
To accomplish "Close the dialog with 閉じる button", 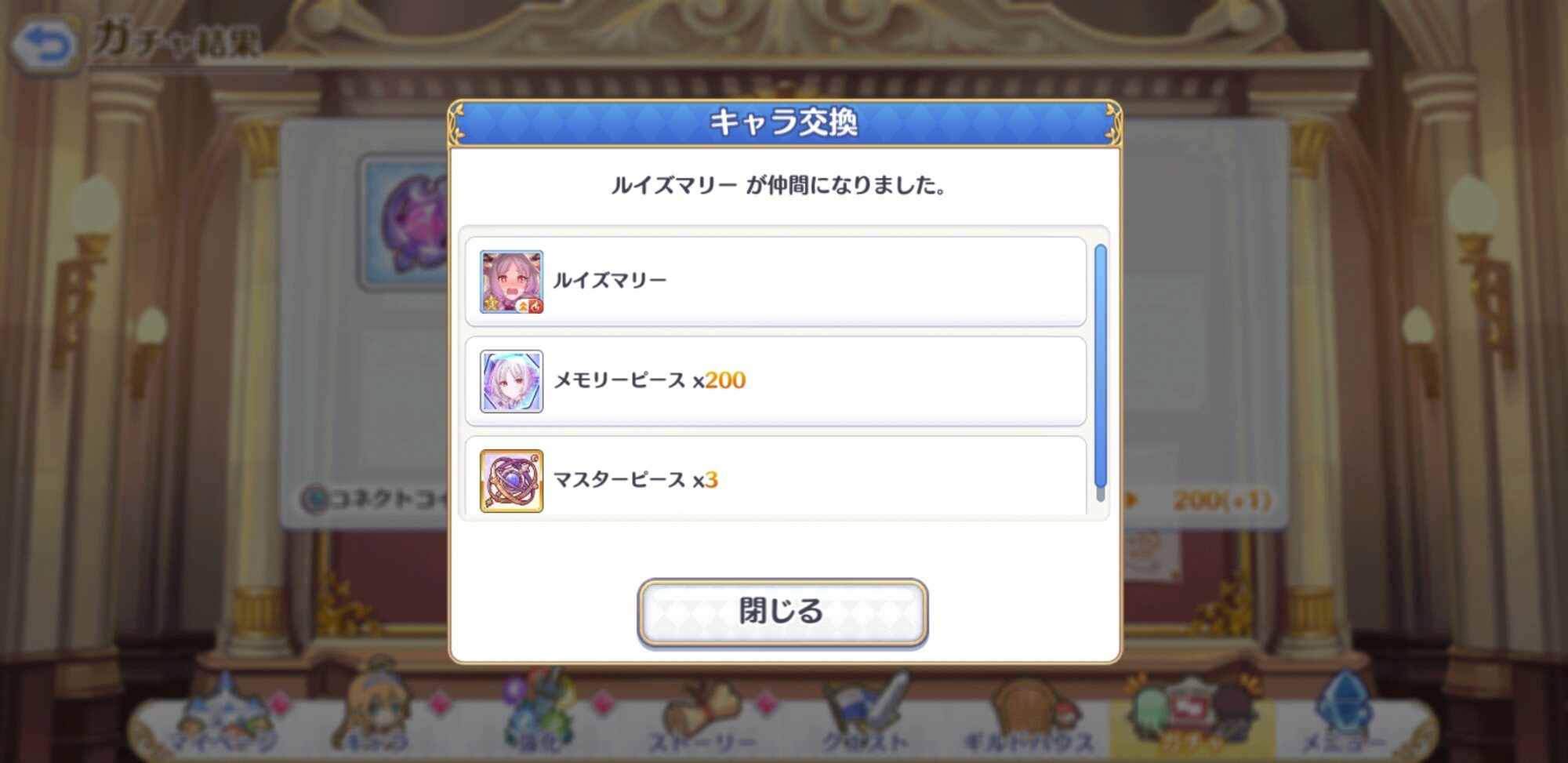I will [782, 612].
